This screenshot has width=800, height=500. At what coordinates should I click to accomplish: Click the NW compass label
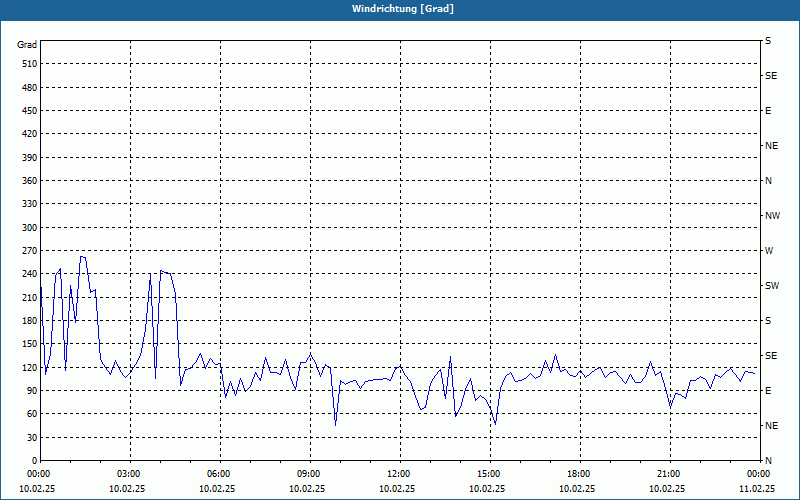click(772, 216)
